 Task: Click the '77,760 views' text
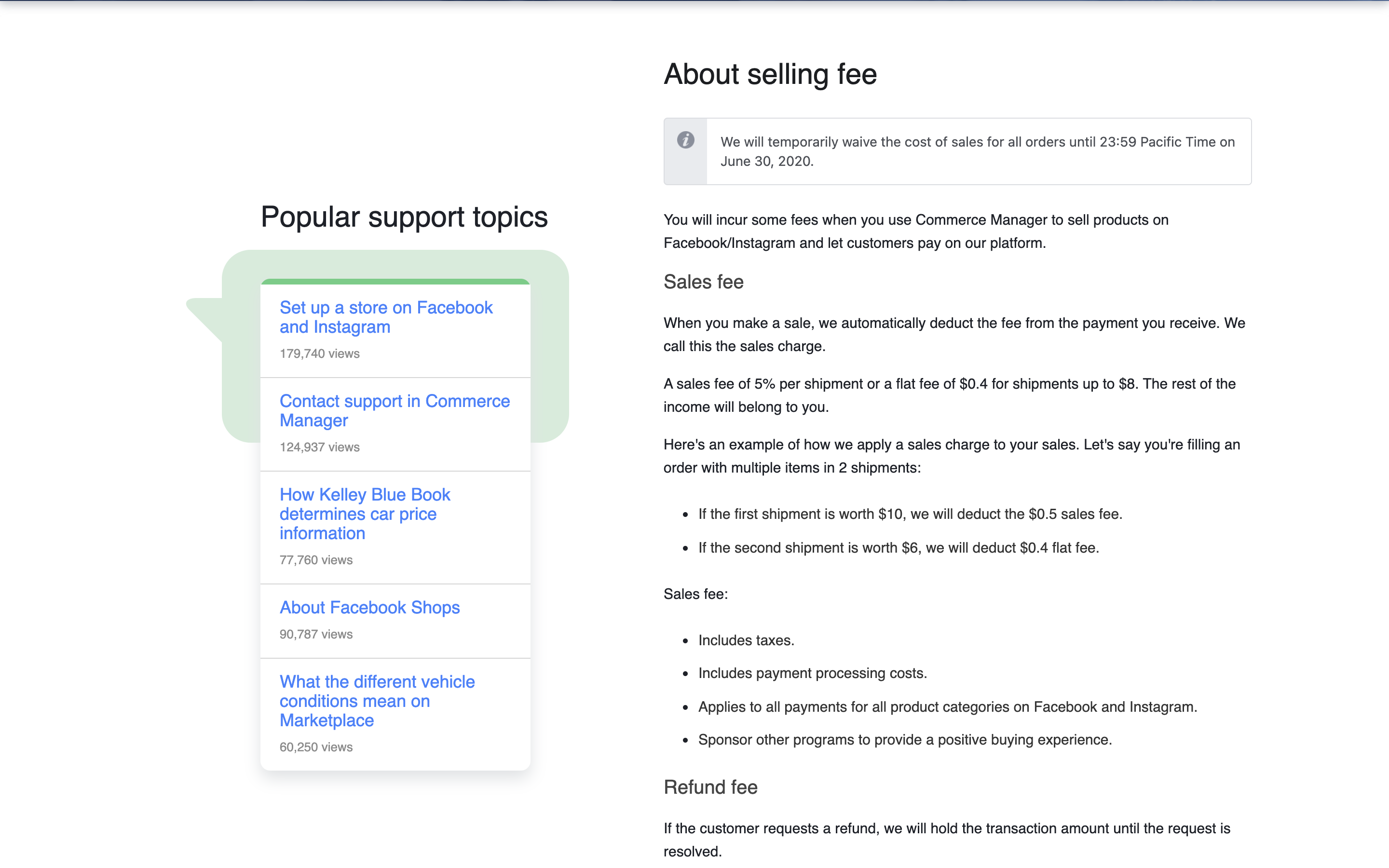316,560
